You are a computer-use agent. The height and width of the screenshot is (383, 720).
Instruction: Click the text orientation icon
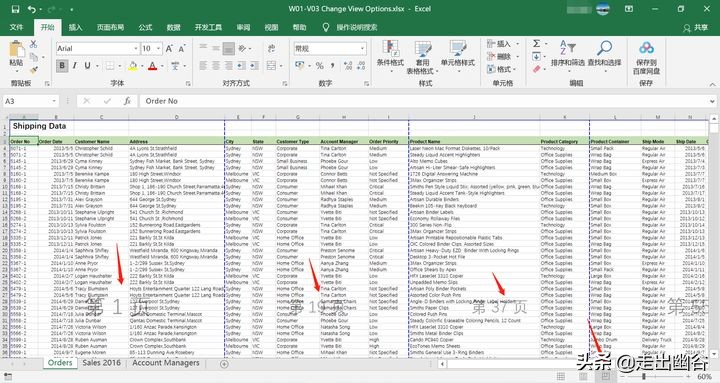tap(242, 48)
